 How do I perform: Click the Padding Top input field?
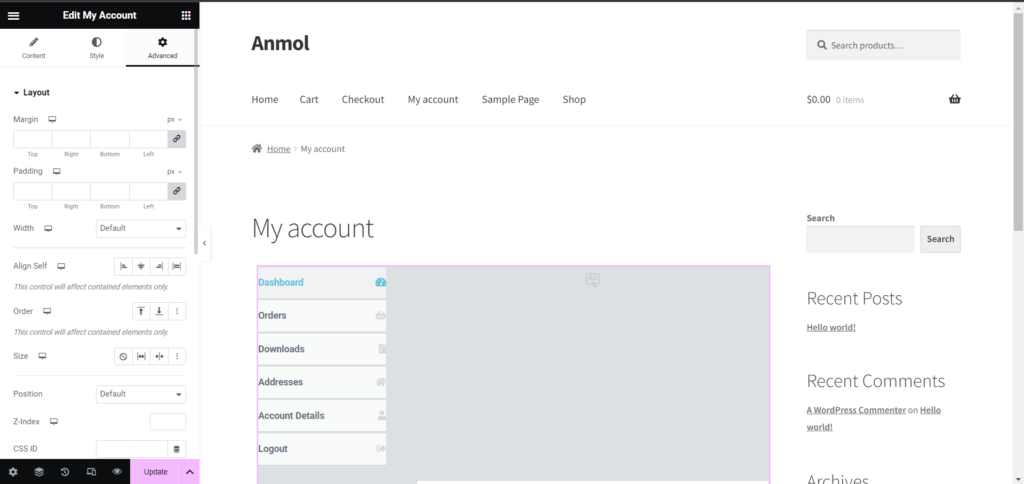[x=33, y=191]
